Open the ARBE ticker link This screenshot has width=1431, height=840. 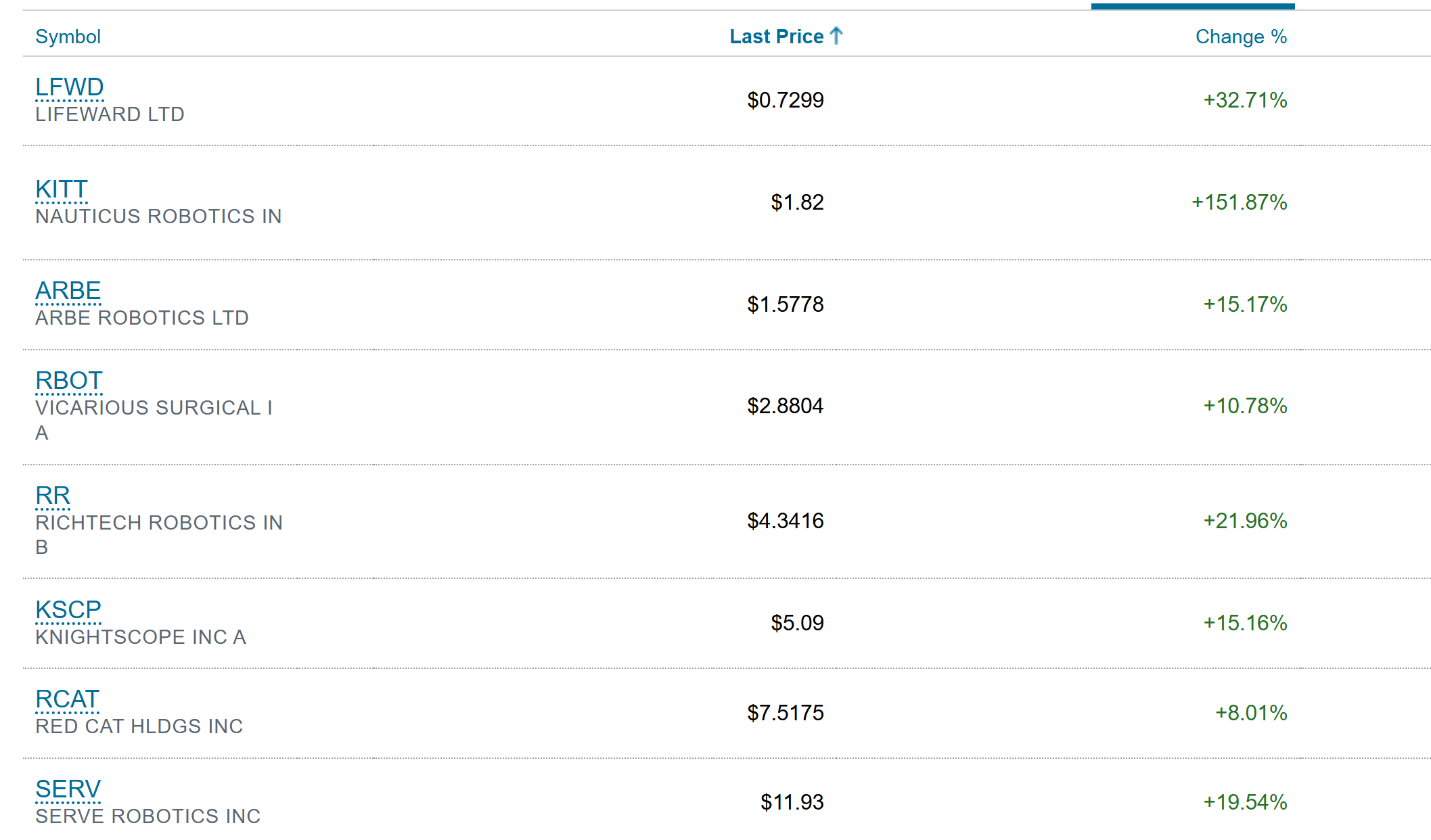pos(68,291)
